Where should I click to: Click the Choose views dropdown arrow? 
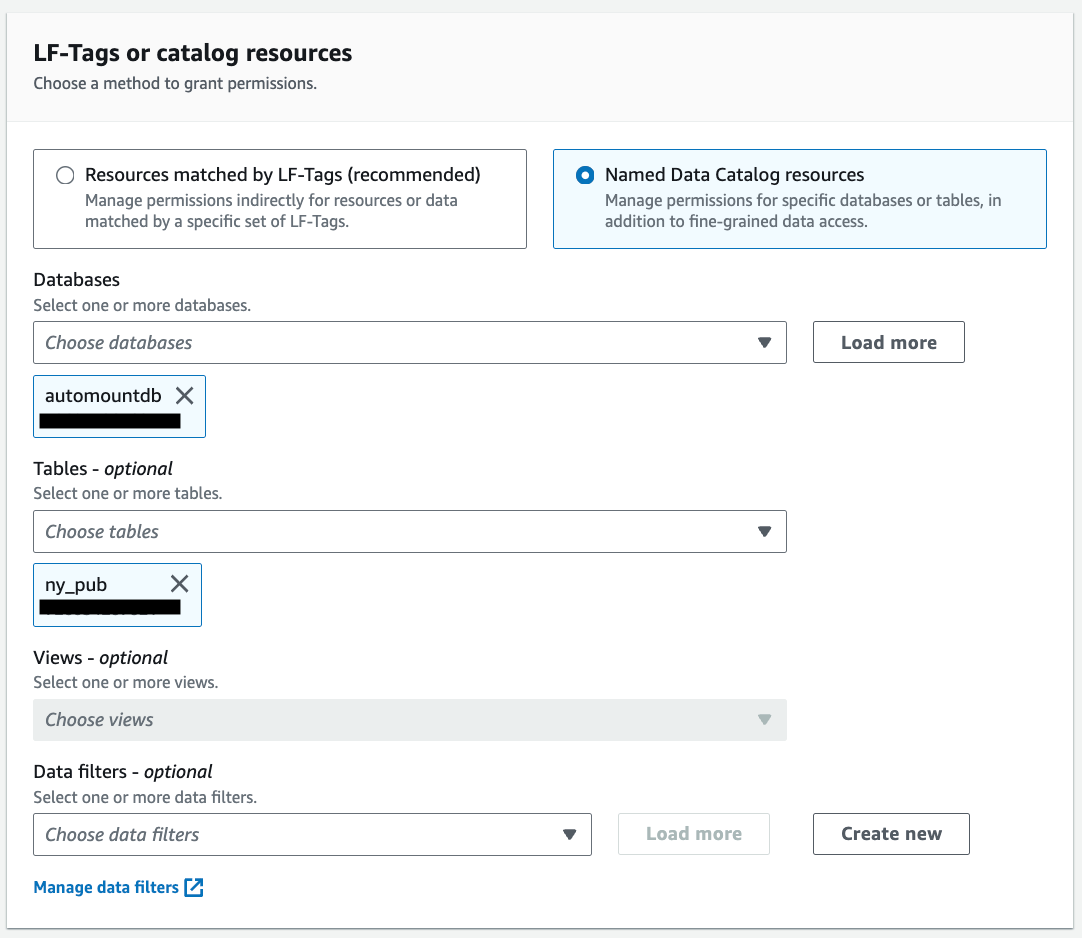(x=764, y=720)
